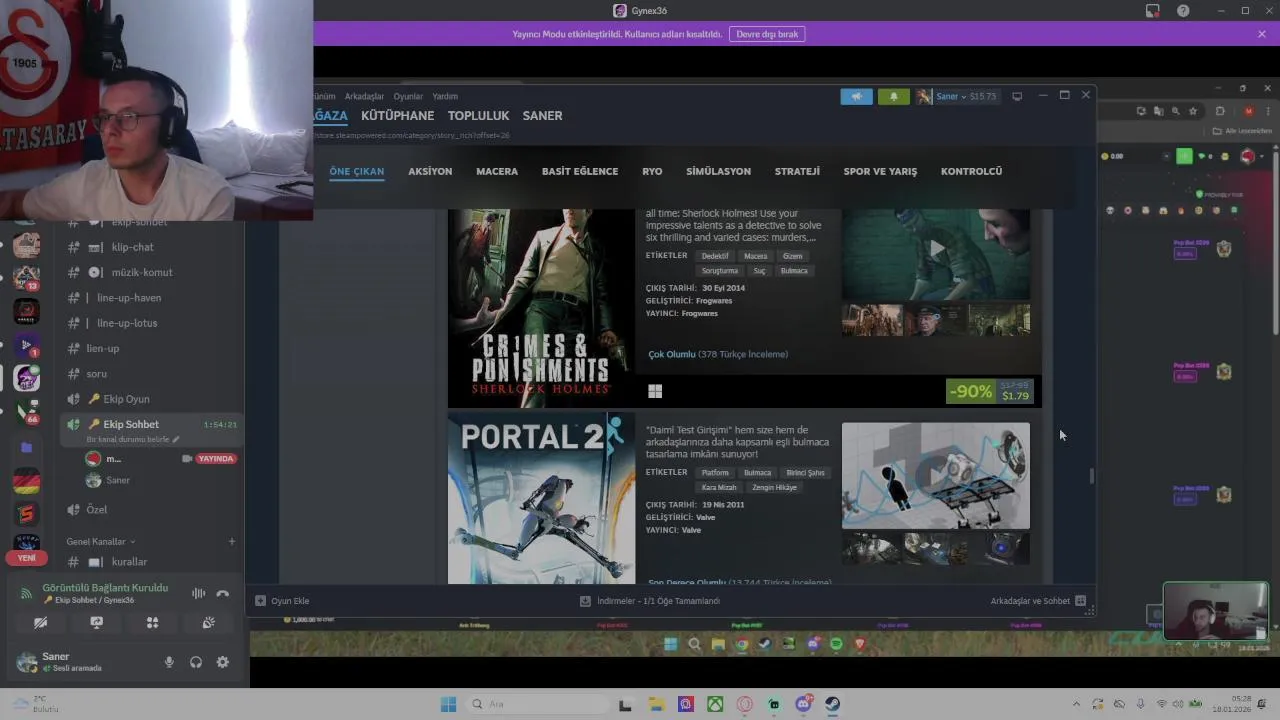Image resolution: width=1280 pixels, height=720 pixels.
Task: Click the Zengin Hikâye tag
Action: [x=775, y=488]
